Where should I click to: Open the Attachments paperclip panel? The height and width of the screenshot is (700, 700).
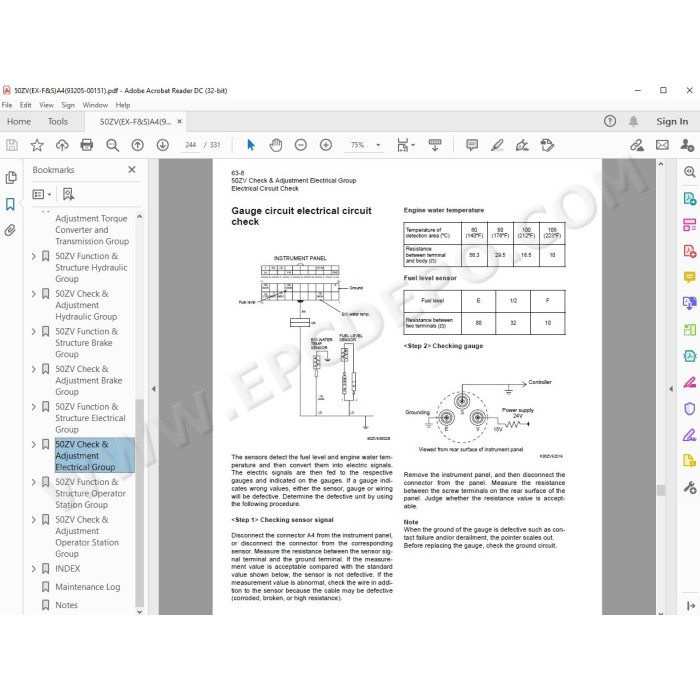(10, 230)
